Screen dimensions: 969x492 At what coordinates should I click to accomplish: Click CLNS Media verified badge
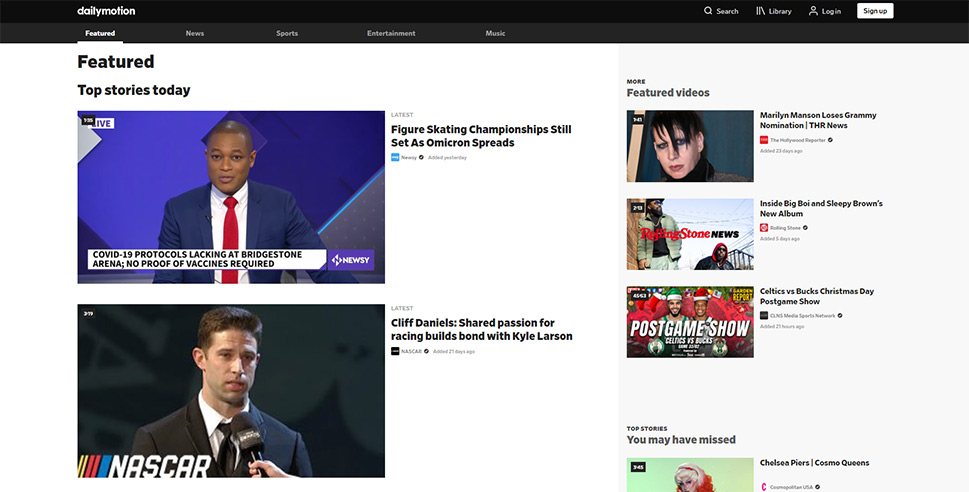point(839,316)
